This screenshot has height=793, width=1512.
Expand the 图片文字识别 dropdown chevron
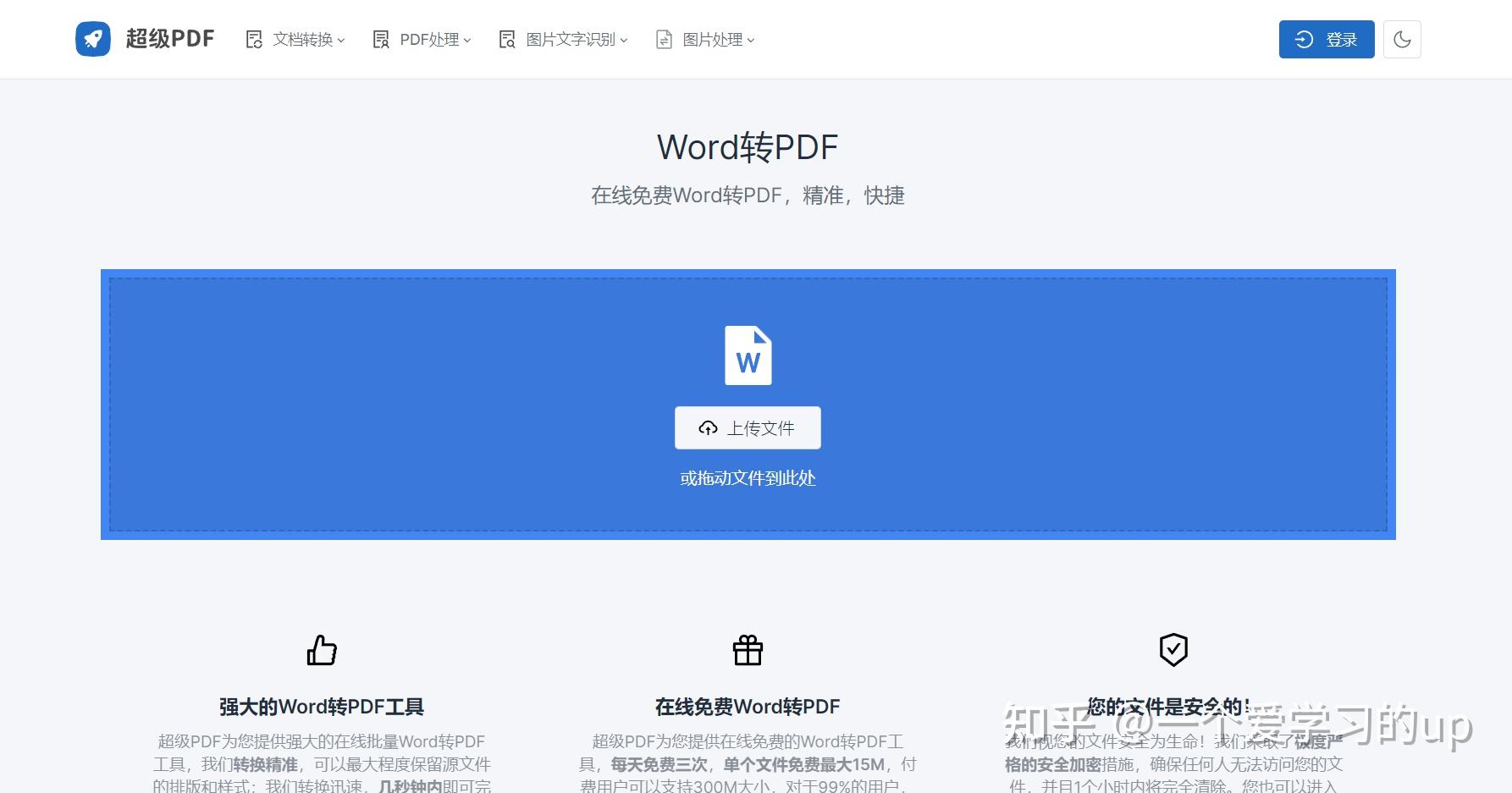(624, 40)
